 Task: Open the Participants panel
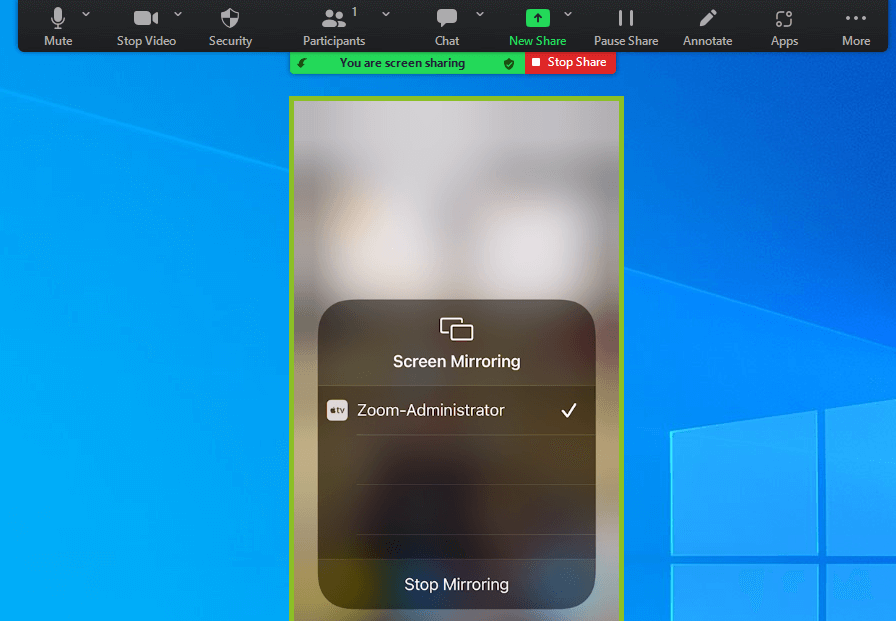pos(334,26)
